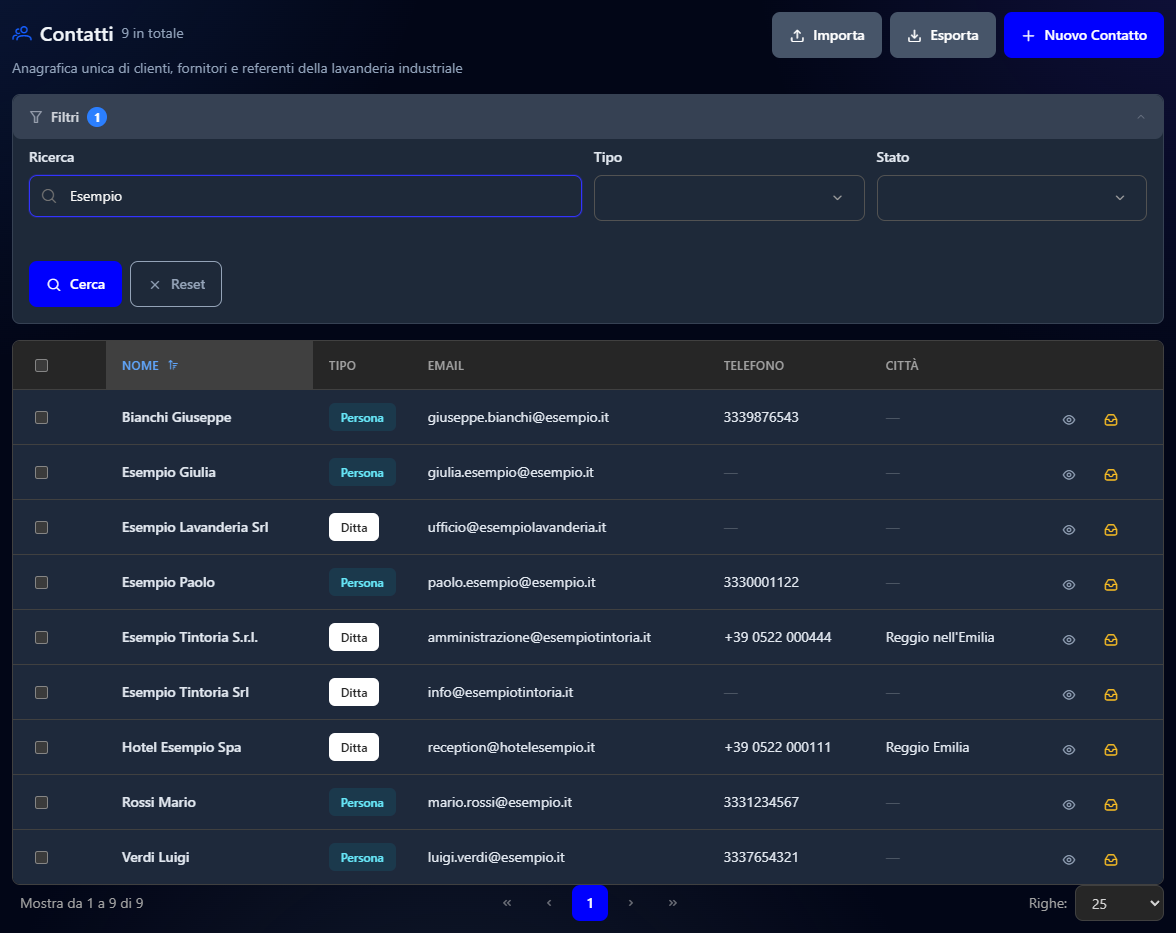This screenshot has height=933, width=1176.
Task: Jump to first page double arrow
Action: click(507, 903)
